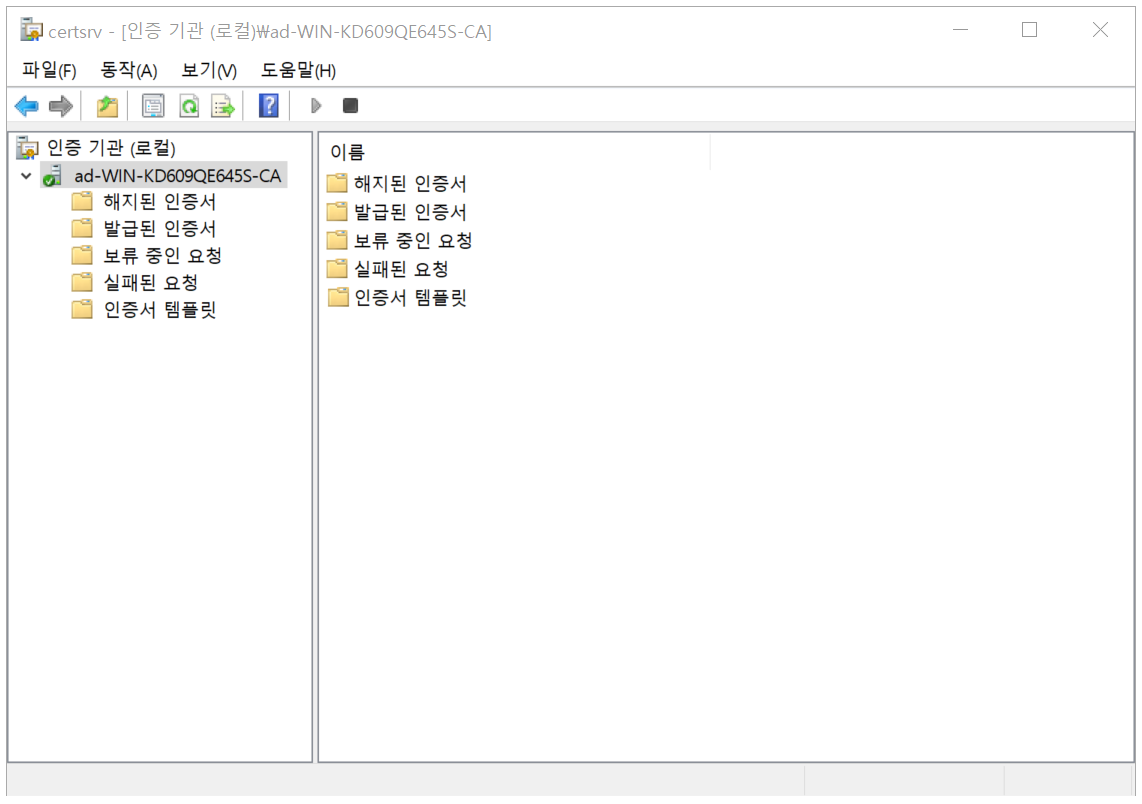
Task: Open the blue Help question mark icon
Action: tap(269, 106)
